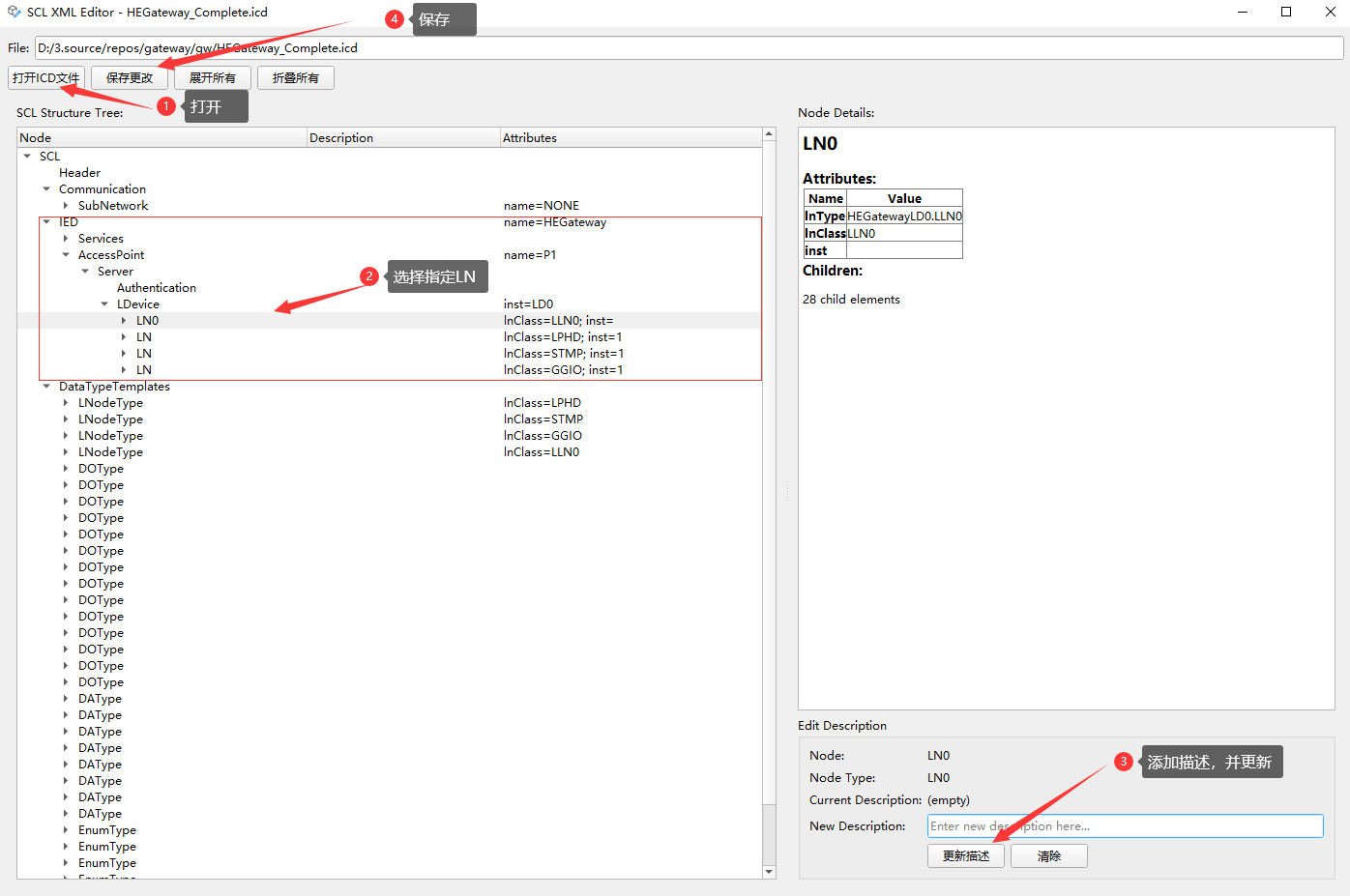Viewport: 1350px width, 896px height.
Task: Click the File path text field
Action: (x=689, y=48)
